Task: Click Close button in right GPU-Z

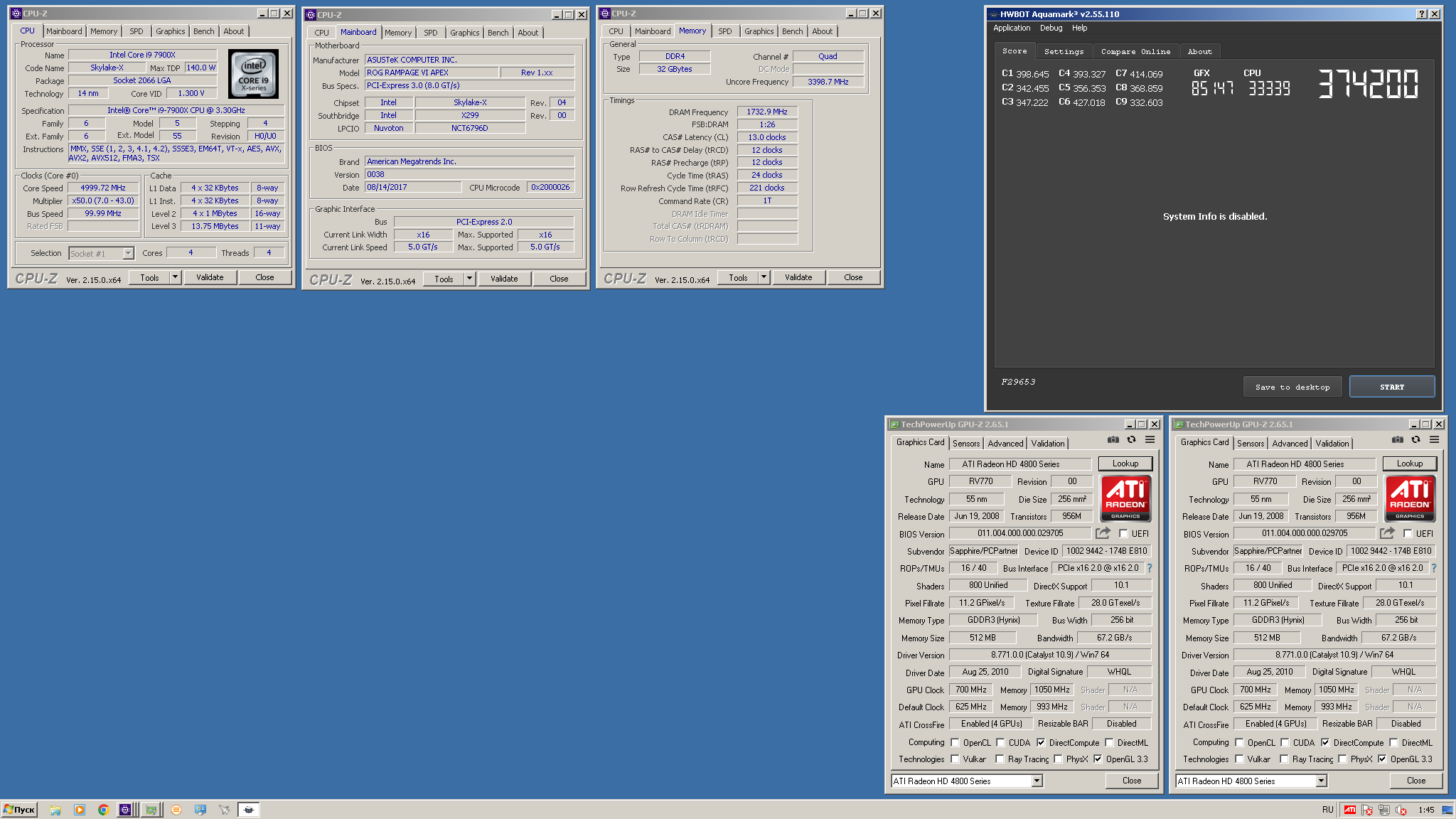Action: tap(1416, 781)
